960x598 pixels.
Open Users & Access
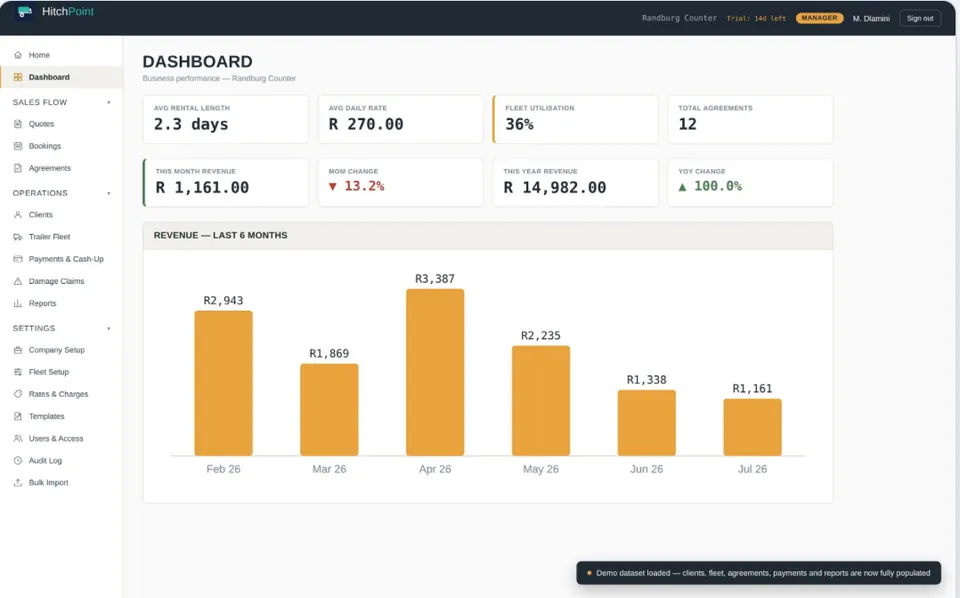pyautogui.click(x=61, y=438)
